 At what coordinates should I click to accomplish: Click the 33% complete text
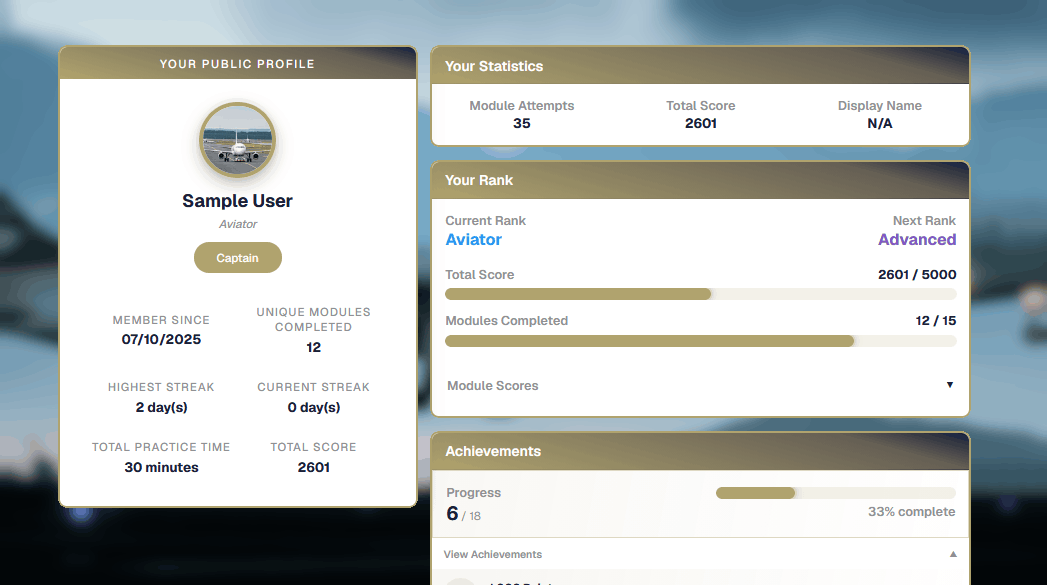(911, 512)
